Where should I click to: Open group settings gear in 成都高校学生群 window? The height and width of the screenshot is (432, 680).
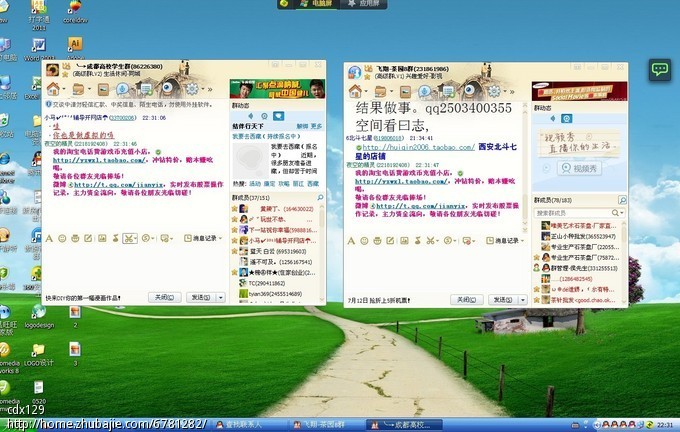(191, 89)
